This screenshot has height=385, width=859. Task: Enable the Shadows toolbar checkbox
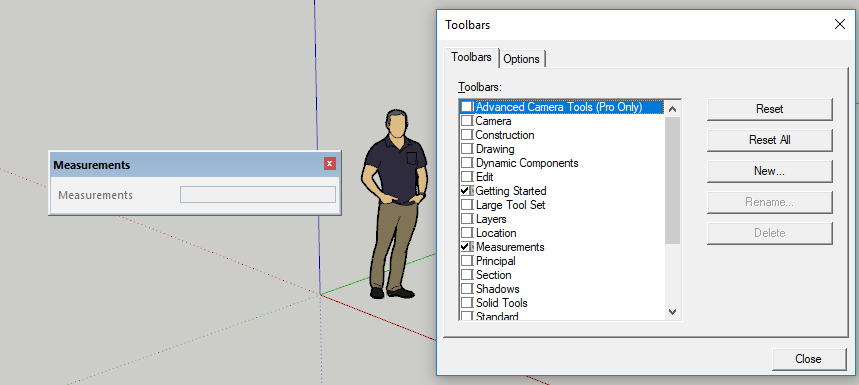pyautogui.click(x=467, y=289)
